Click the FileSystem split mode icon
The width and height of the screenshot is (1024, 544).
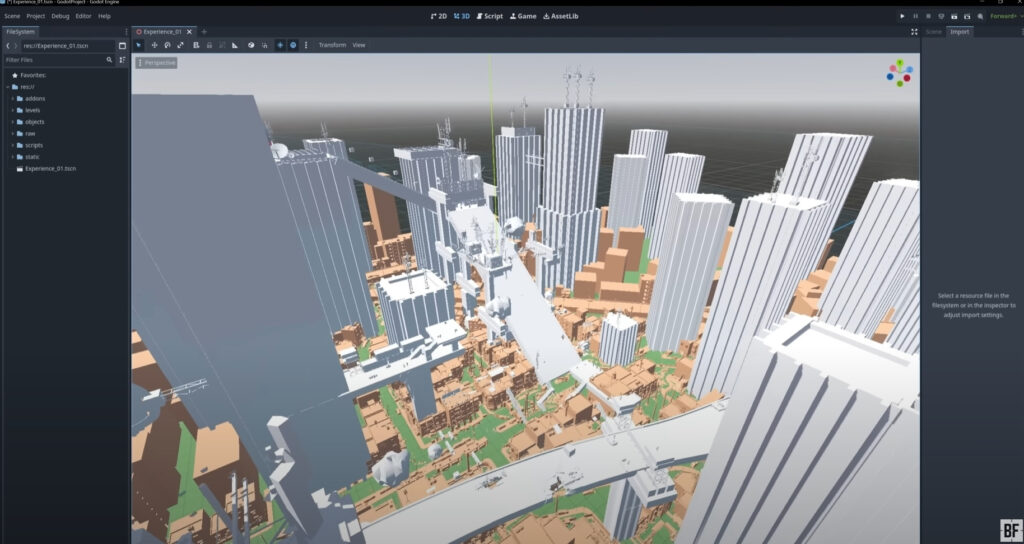coord(122,46)
